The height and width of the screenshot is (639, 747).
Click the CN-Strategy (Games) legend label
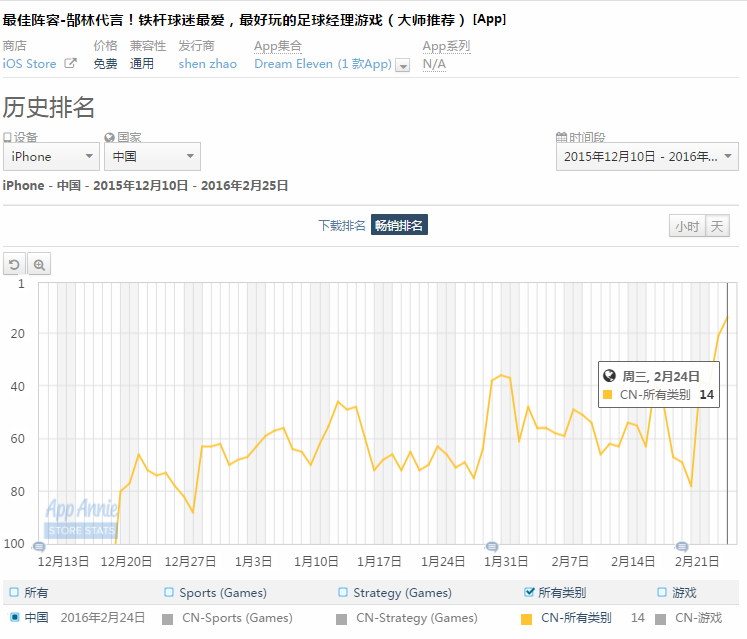point(417,618)
